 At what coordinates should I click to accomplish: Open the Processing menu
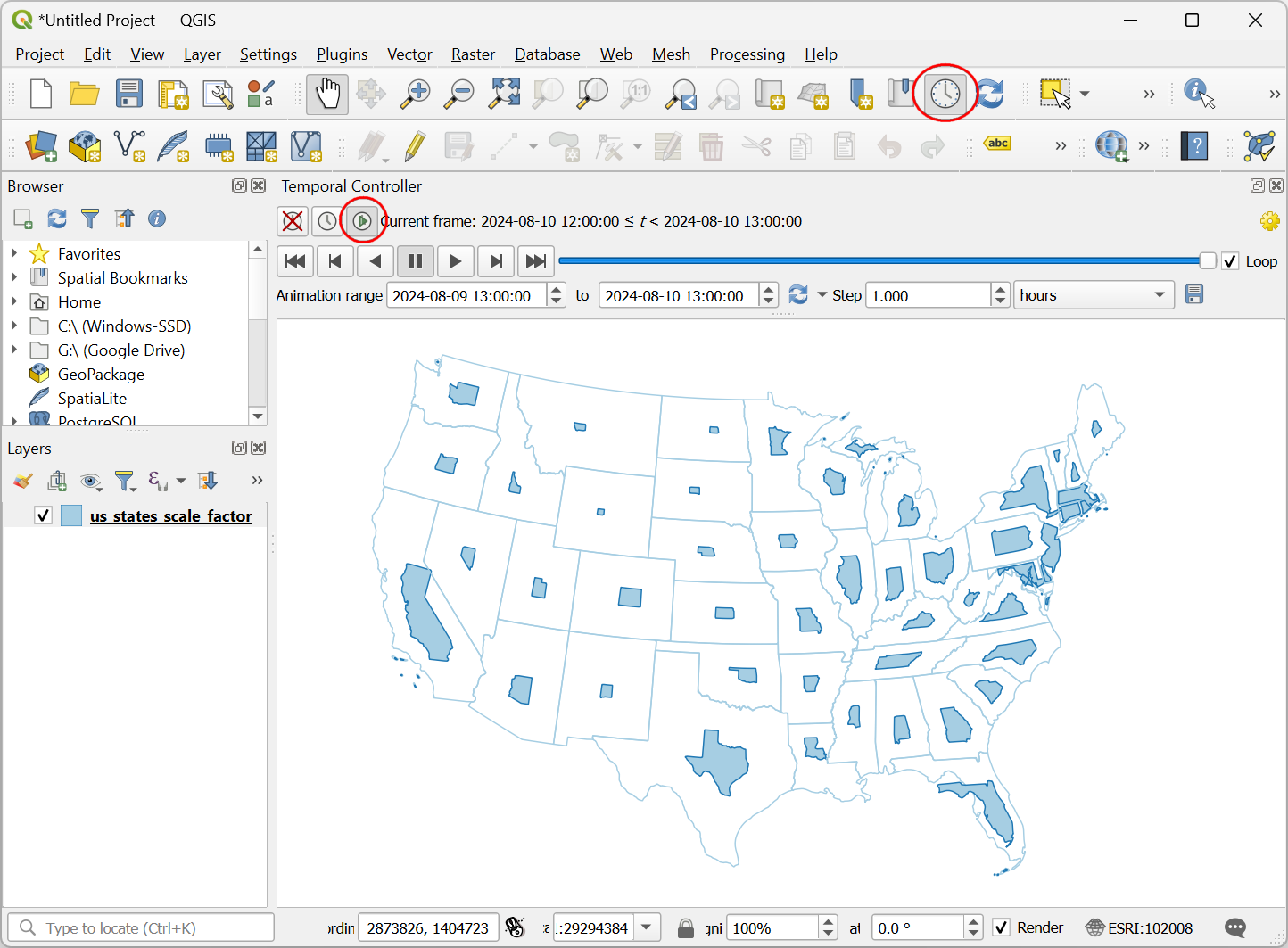[x=747, y=54]
